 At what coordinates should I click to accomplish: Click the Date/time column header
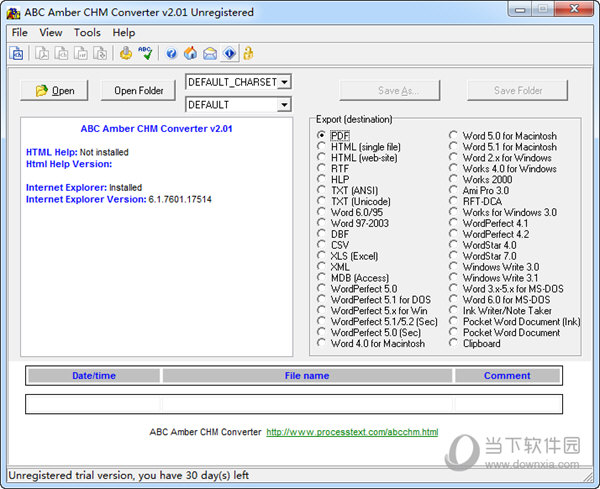coord(94,375)
